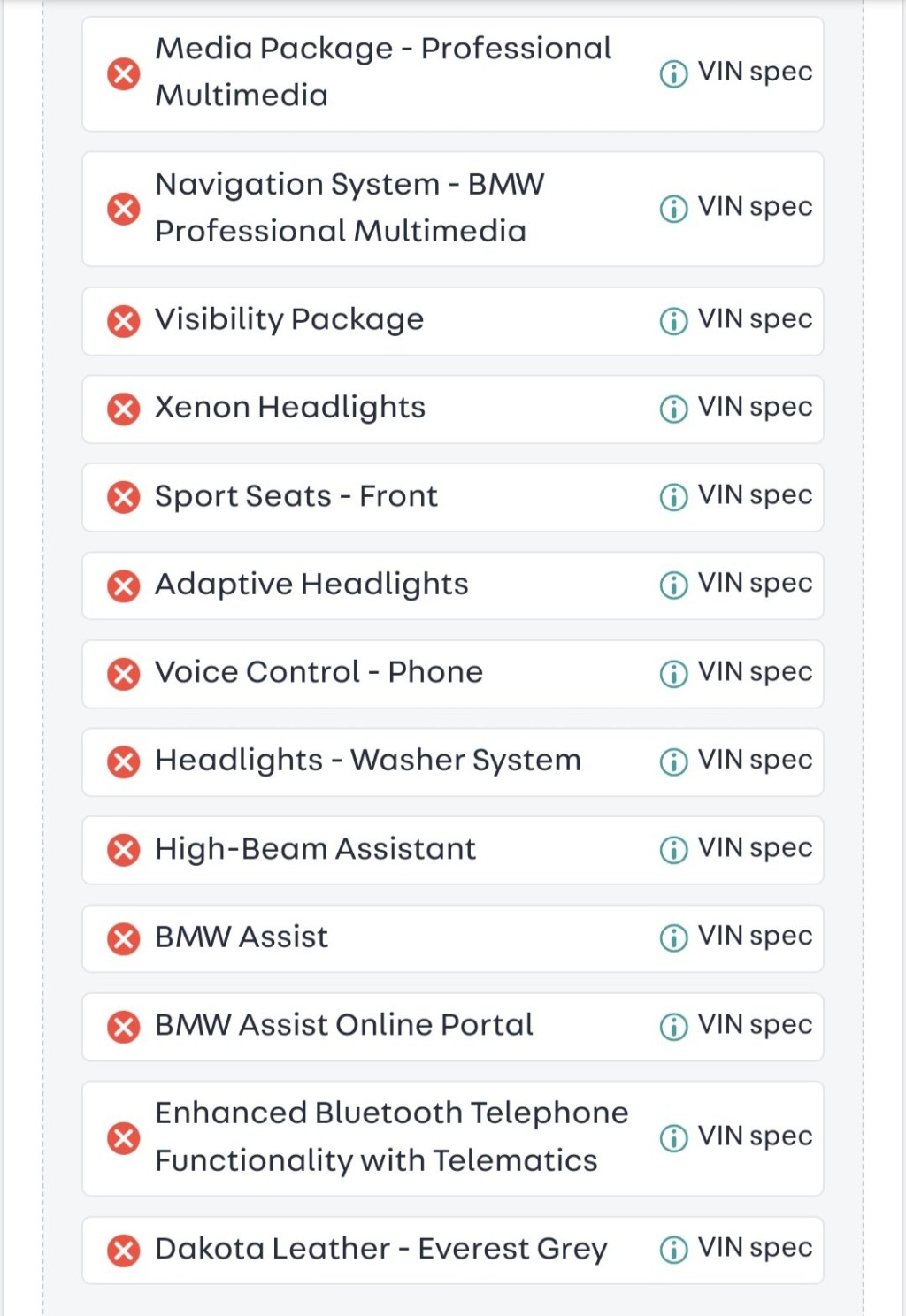Click the Dakota Leather - Everest Grey label
Image resolution: width=906 pixels, height=1316 pixels.
click(380, 1249)
